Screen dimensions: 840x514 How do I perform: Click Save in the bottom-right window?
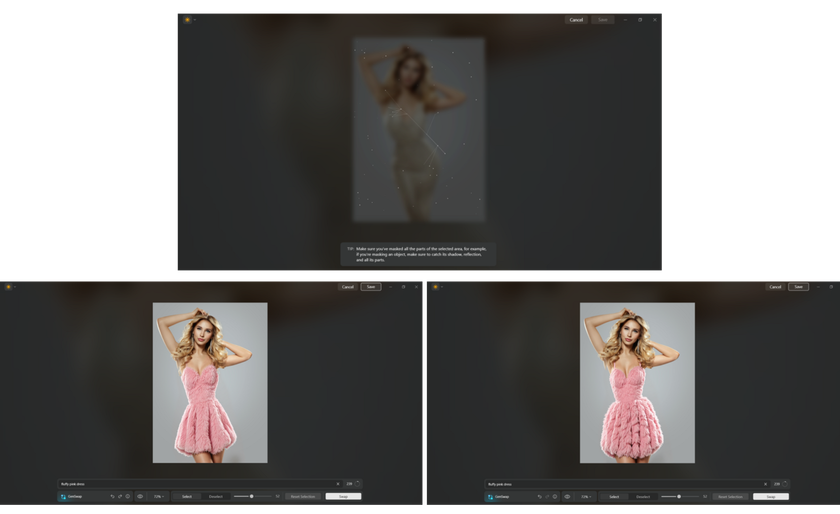(x=798, y=287)
